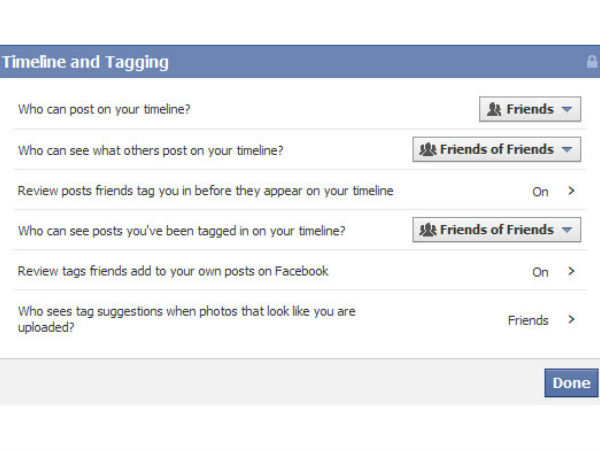The width and height of the screenshot is (600, 450).
Task: Click 'Review tags friends add to your own posts' text
Action: tap(173, 271)
